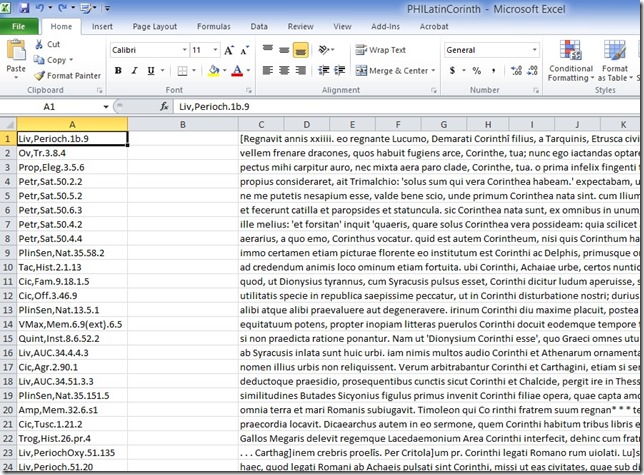This screenshot has height=475, width=644.
Task: Click the Insert Function fx icon
Action: [166, 106]
